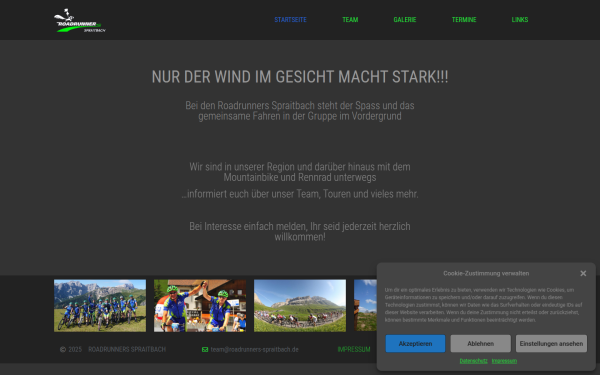Click the 'Bei den Roadrunners Spraitbach' subtitle
Viewport: 600px width, 375px height.
[x=300, y=111]
